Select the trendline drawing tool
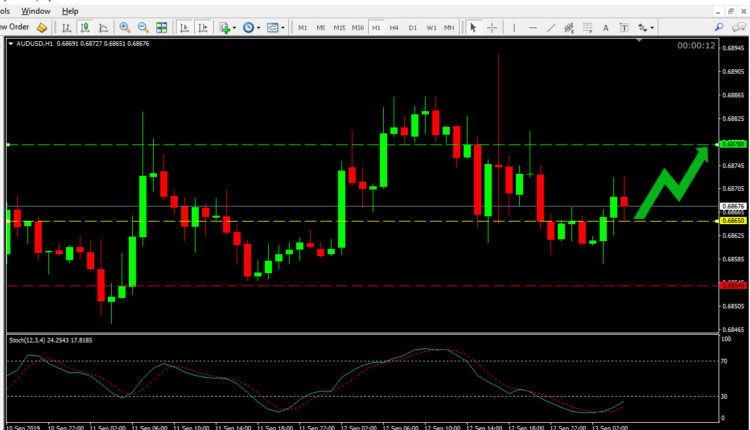Image resolution: width=750 pixels, height=430 pixels. point(551,28)
